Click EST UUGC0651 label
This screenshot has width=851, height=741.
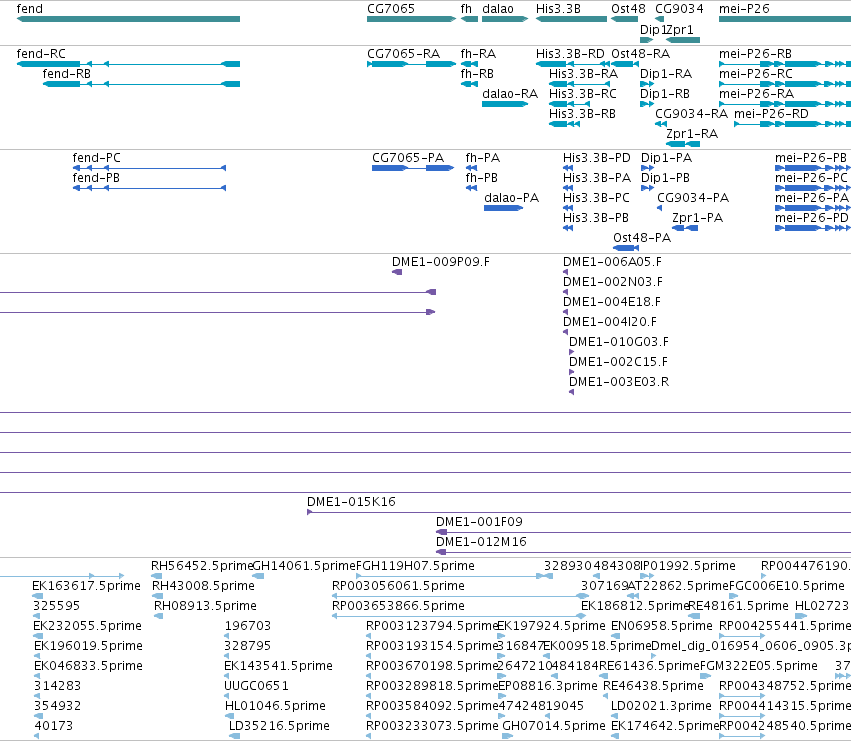pyautogui.click(x=256, y=686)
